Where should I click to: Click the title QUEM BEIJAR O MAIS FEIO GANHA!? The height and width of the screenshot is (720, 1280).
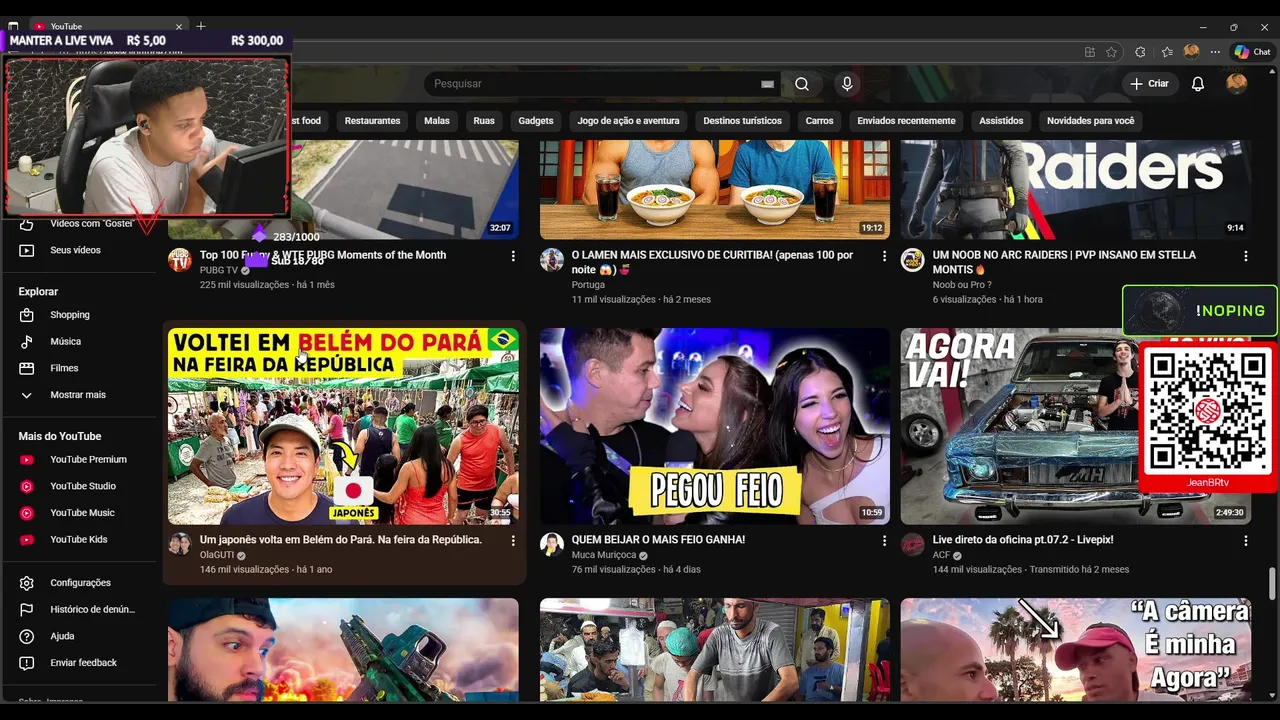pos(658,540)
